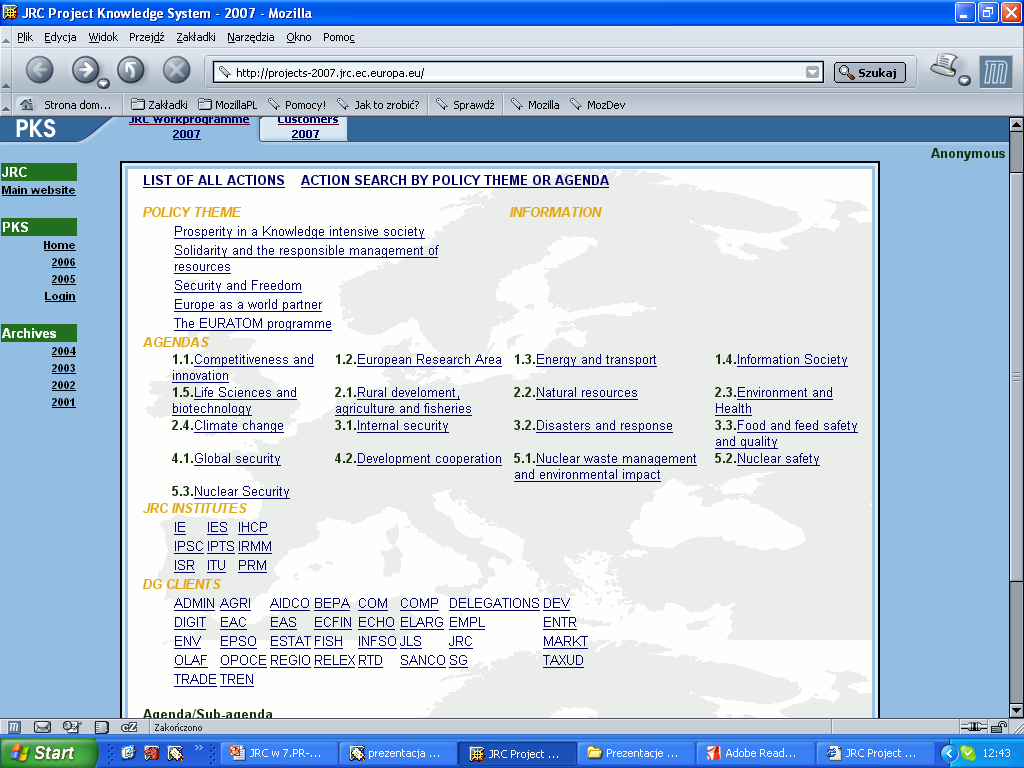Stop loading with the Stop button
The height and width of the screenshot is (768, 1024).
point(176,70)
